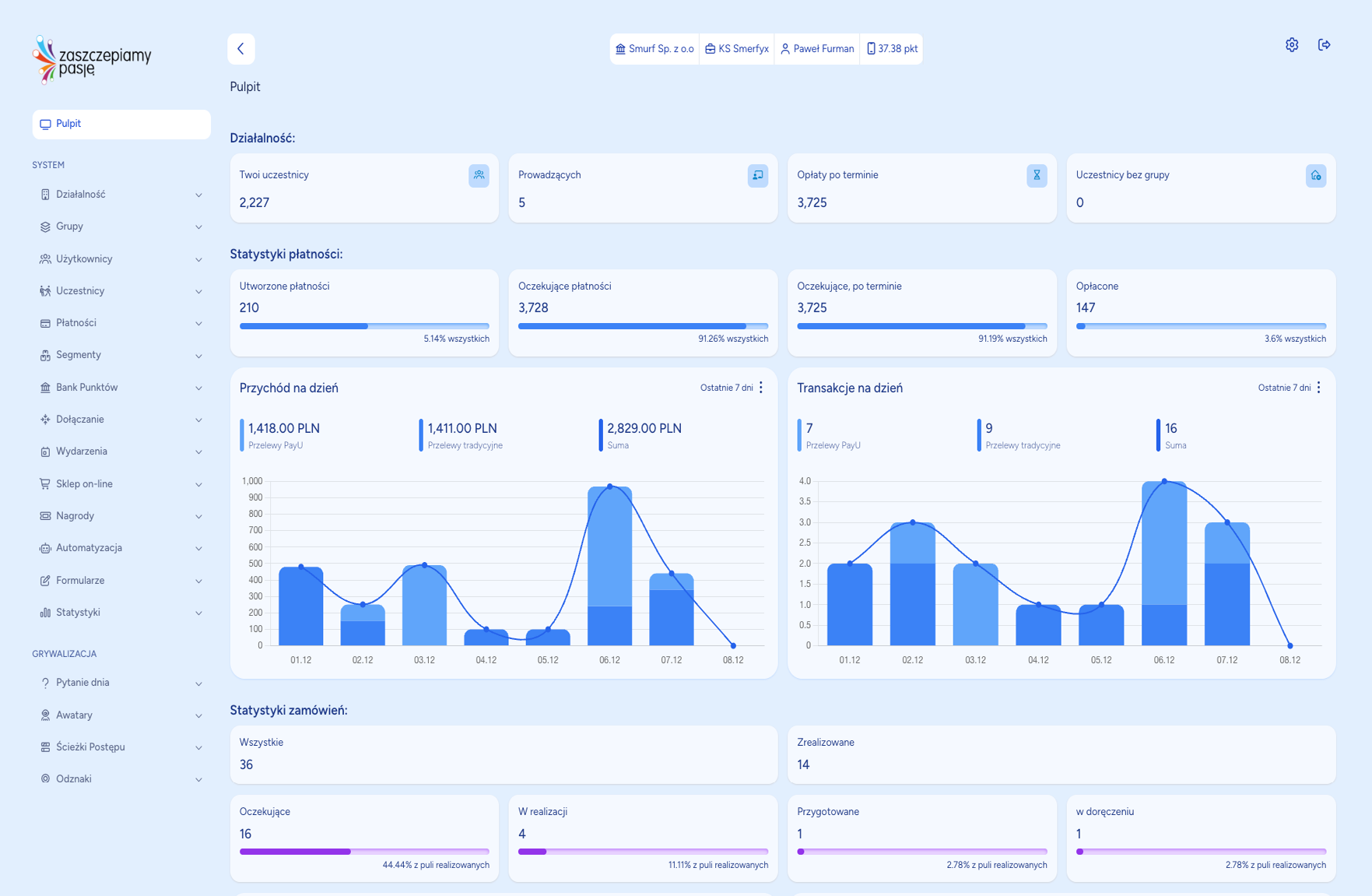This screenshot has height=896, width=1372.
Task: Open the three-dot menu on Transakcje na dzień
Action: (1318, 388)
